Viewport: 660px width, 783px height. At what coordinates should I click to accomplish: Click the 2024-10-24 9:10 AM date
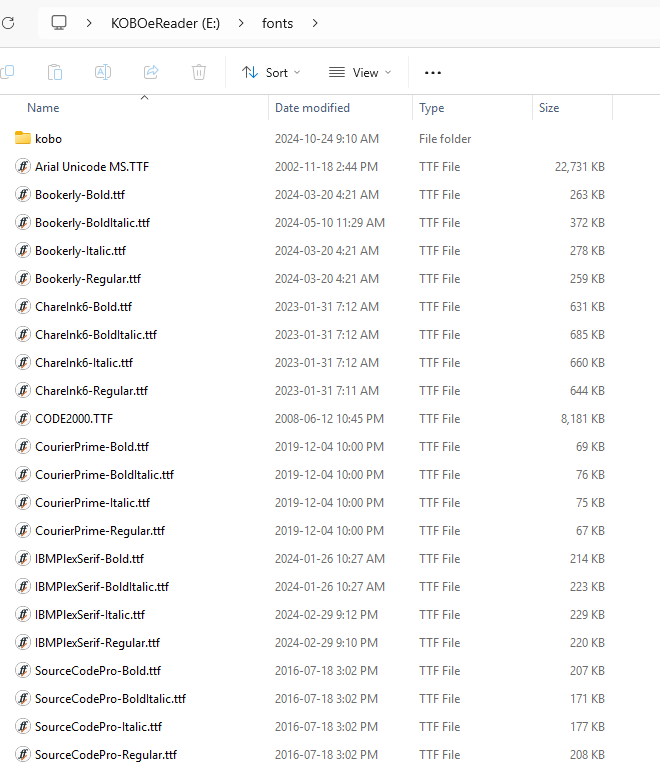pos(327,139)
